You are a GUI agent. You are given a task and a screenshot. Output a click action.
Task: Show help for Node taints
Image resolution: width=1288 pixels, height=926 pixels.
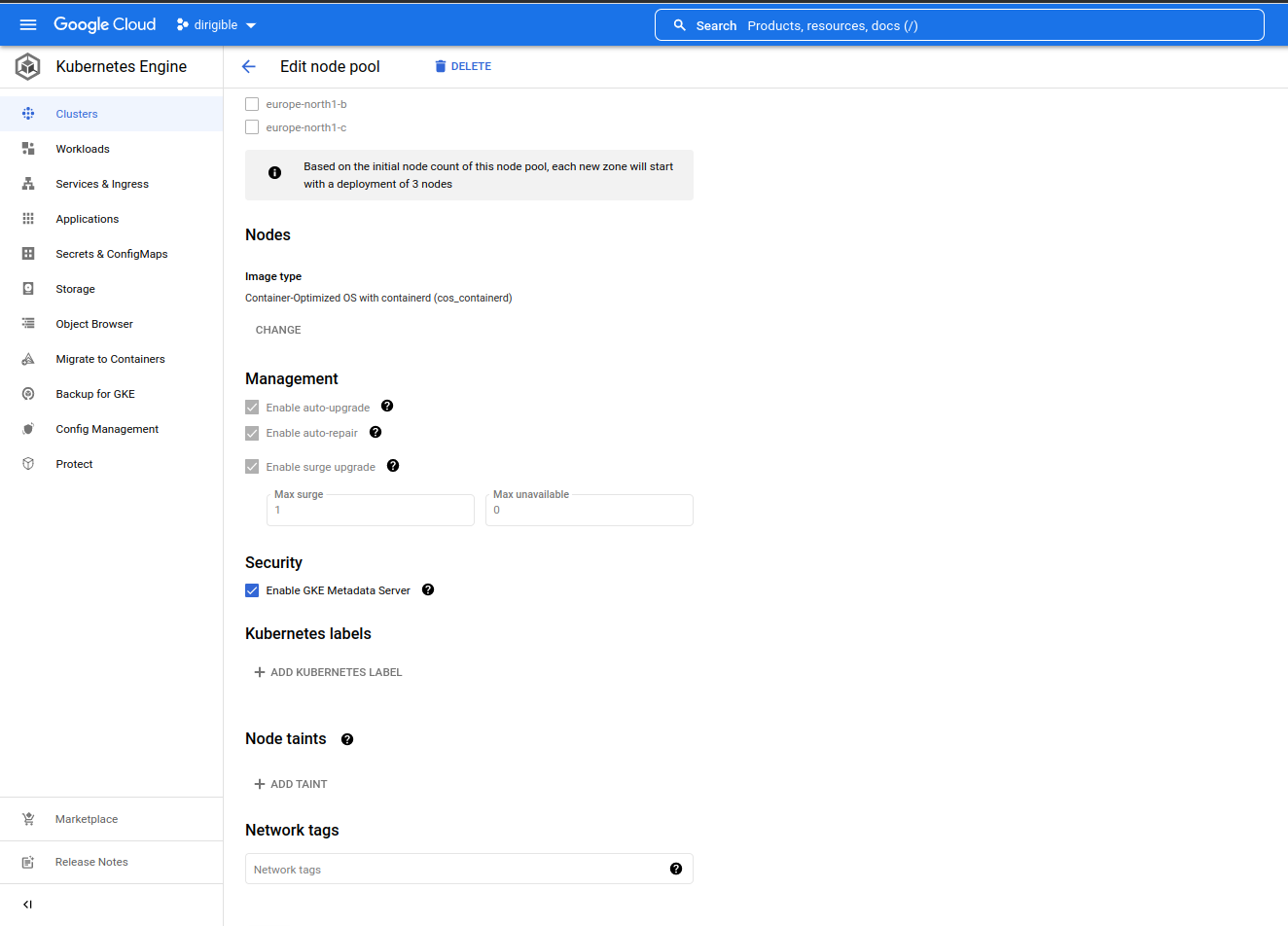point(347,739)
